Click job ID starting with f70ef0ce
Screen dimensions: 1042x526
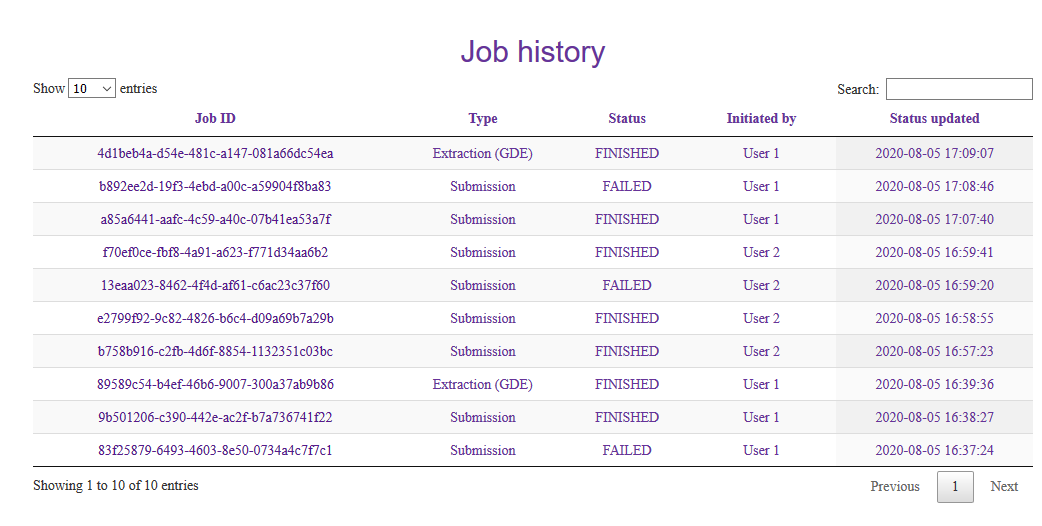coord(215,252)
